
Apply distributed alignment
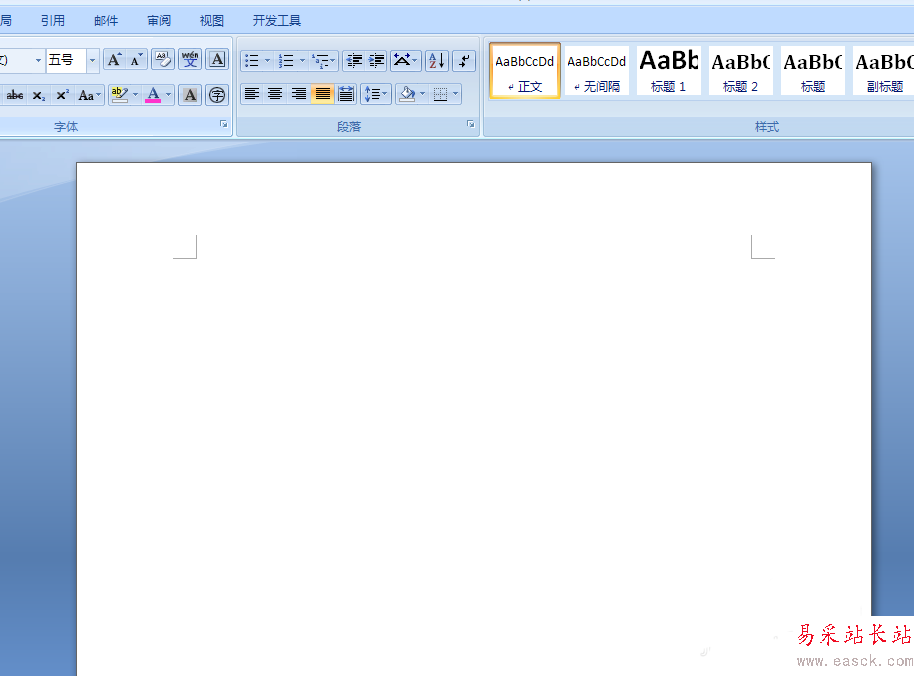coord(346,94)
